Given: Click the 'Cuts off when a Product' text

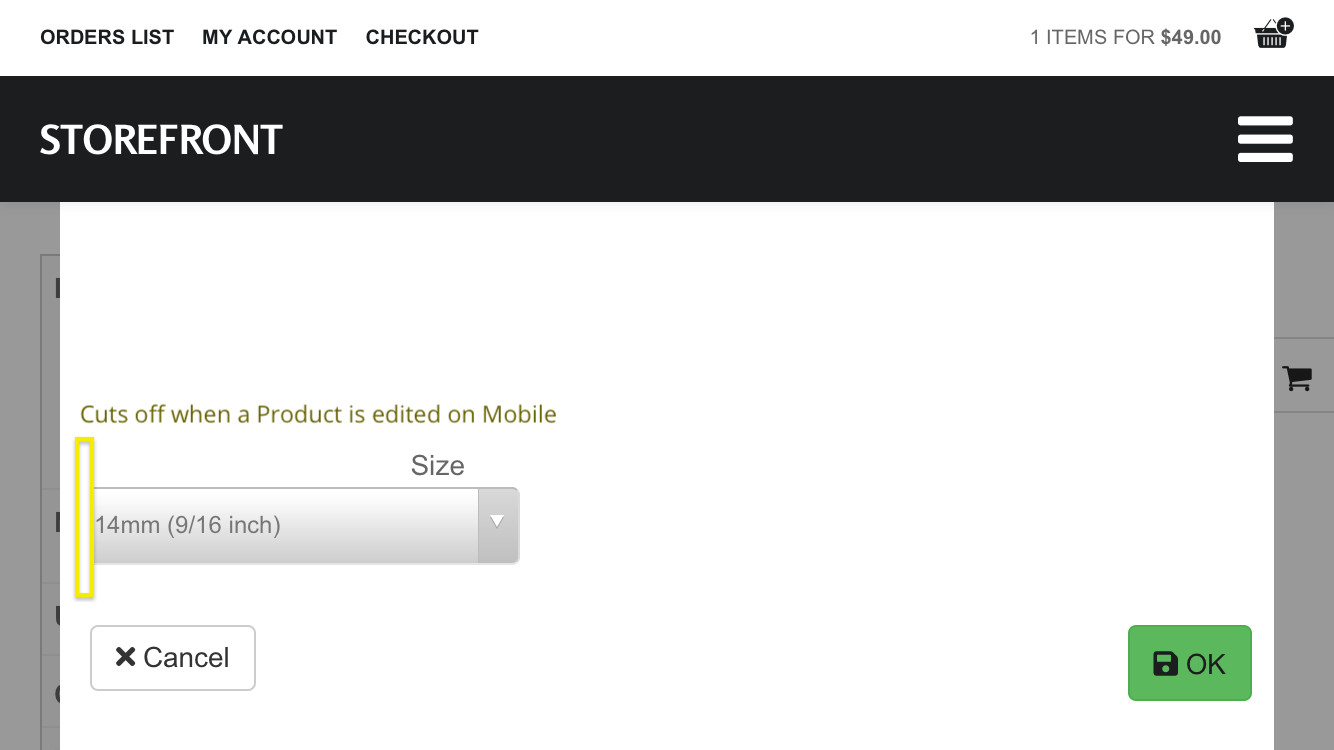Looking at the screenshot, I should 318,414.
